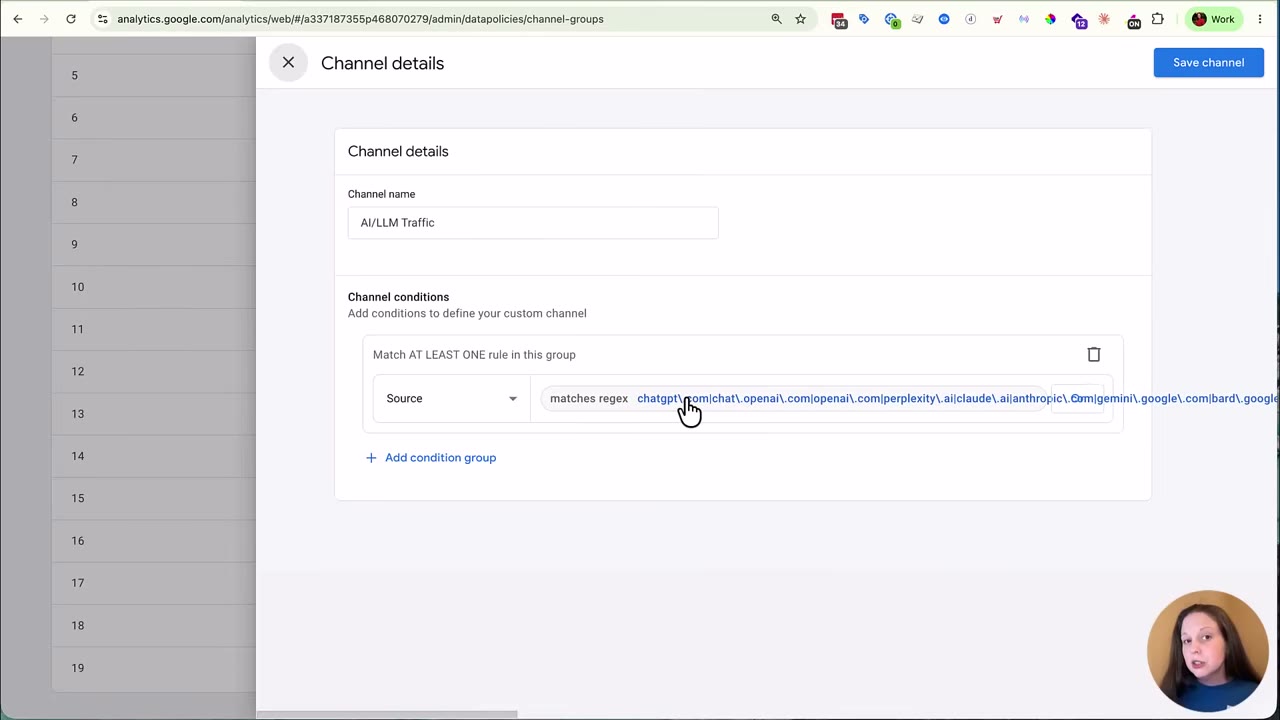Add a new condition group
The image size is (1280, 720).
(x=431, y=457)
